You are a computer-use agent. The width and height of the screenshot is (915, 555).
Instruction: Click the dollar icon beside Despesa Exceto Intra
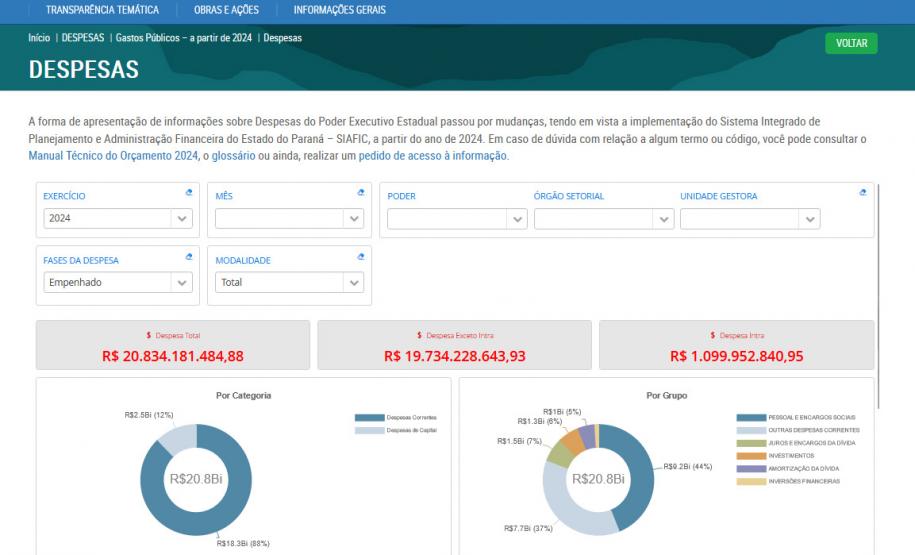tap(420, 336)
